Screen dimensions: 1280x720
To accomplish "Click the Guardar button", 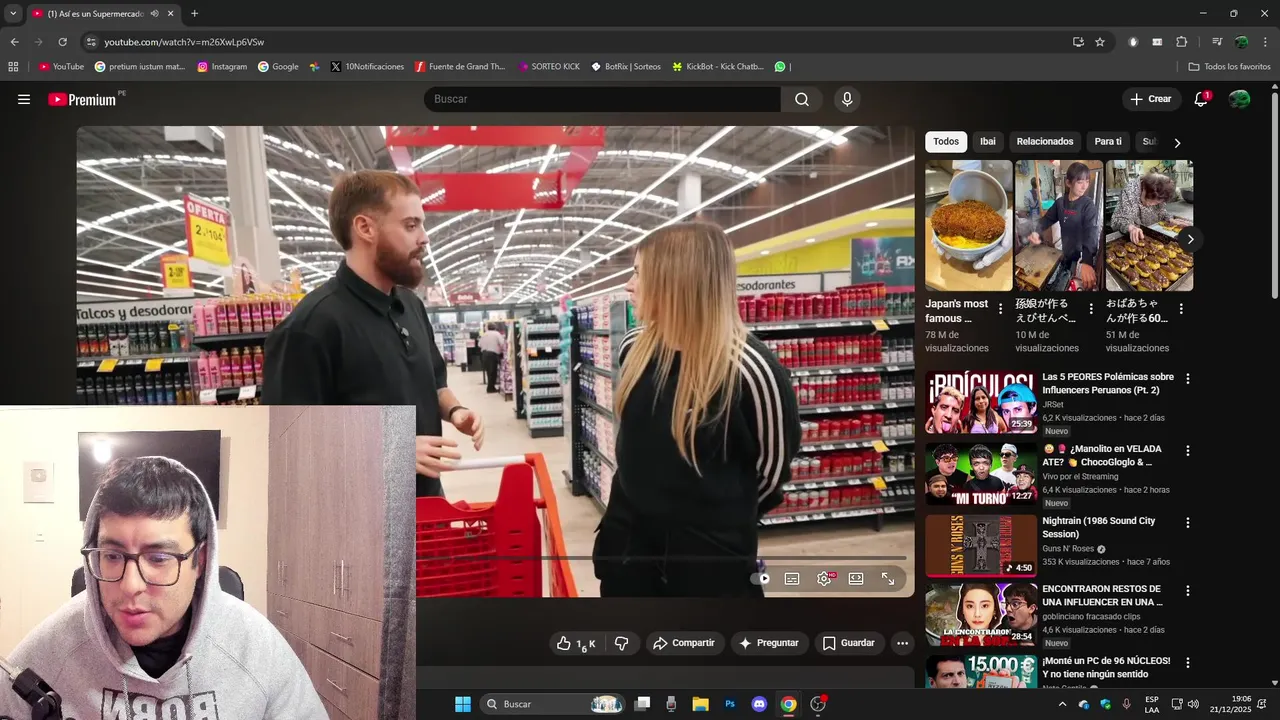I will coord(849,643).
